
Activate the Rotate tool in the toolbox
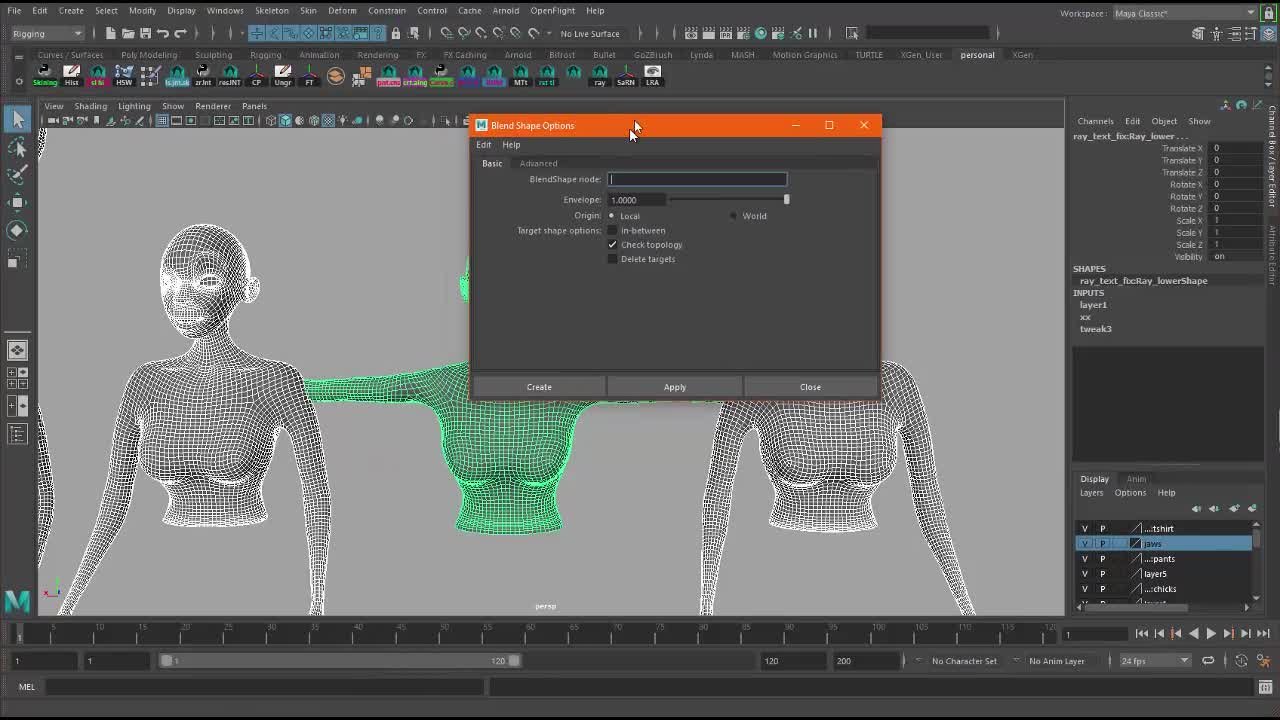17,230
